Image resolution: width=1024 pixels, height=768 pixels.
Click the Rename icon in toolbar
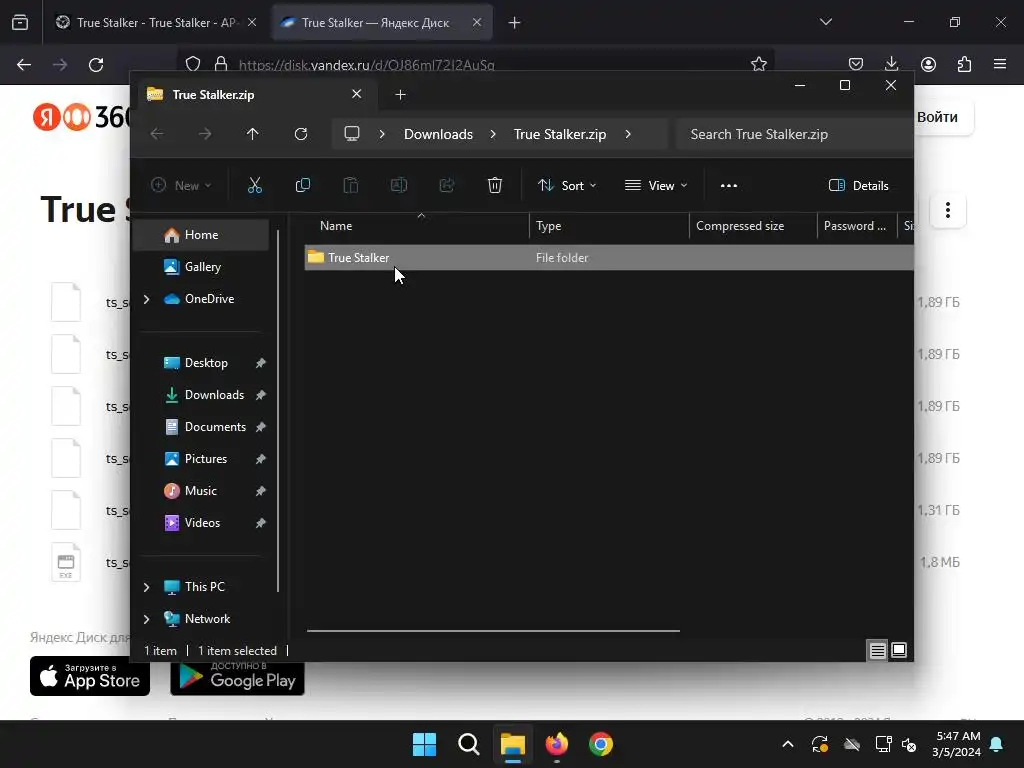(398, 185)
